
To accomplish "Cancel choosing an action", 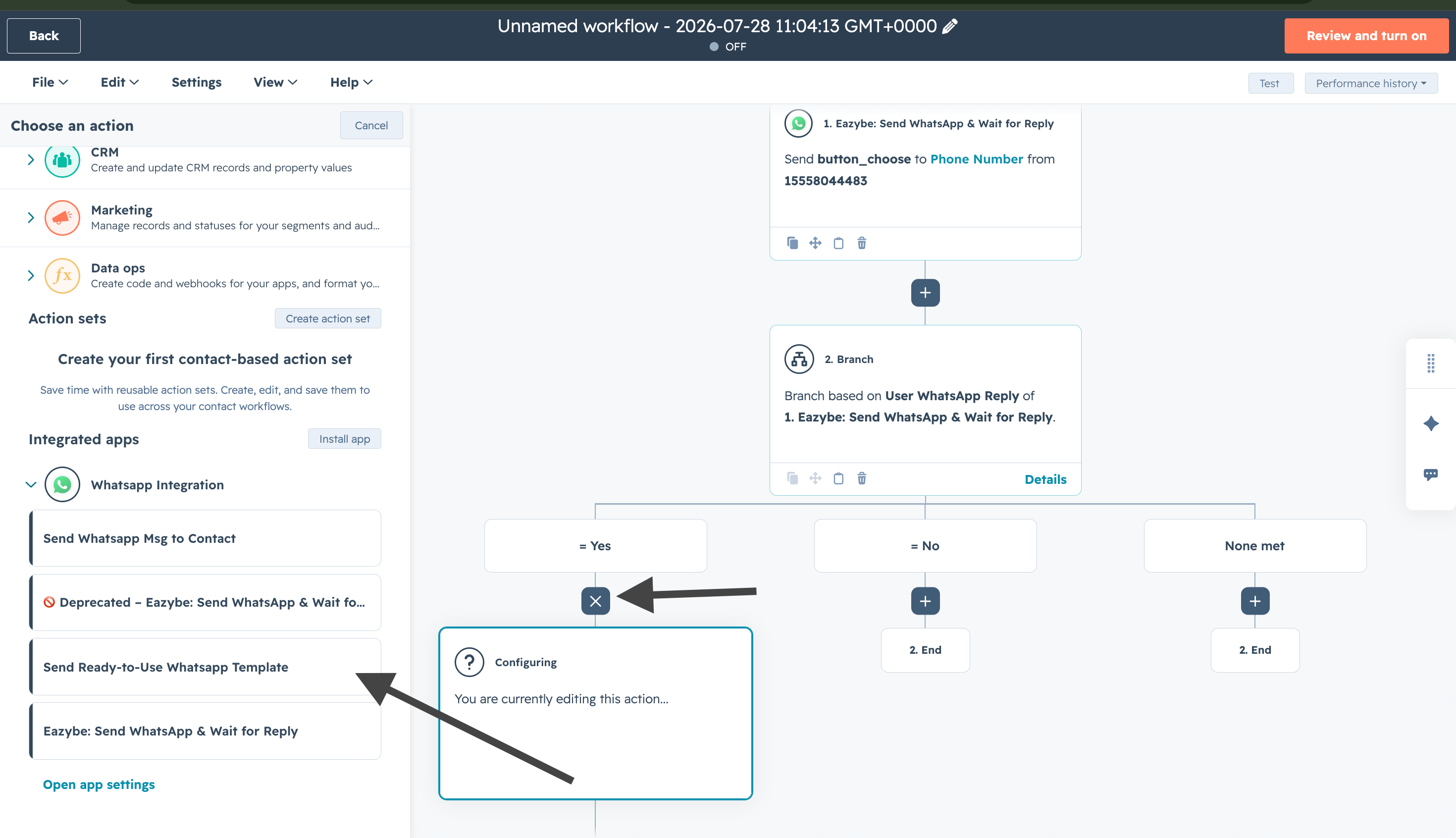I will tap(370, 125).
